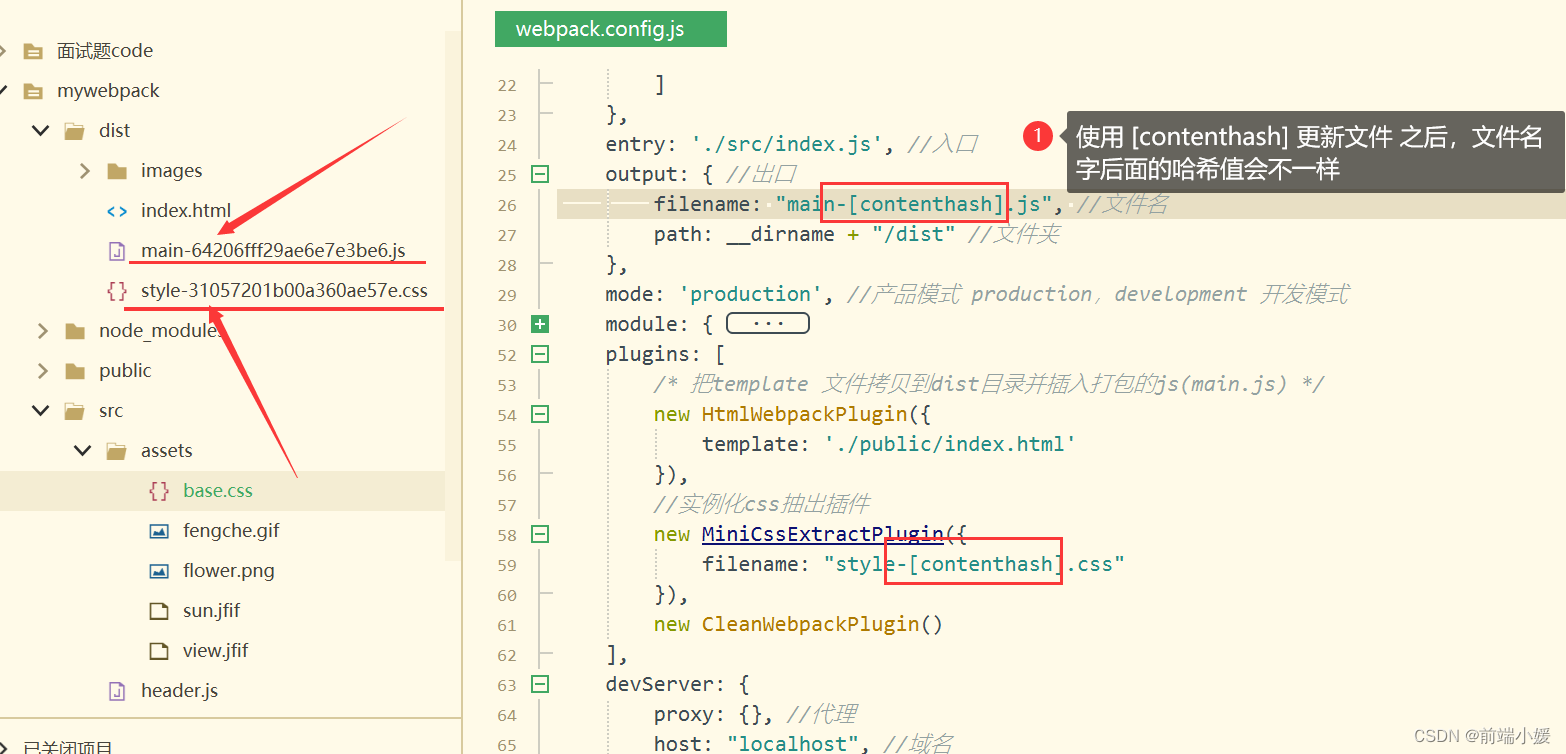Click the images folder icon
This screenshot has height=754, width=1566.
pos(117,171)
